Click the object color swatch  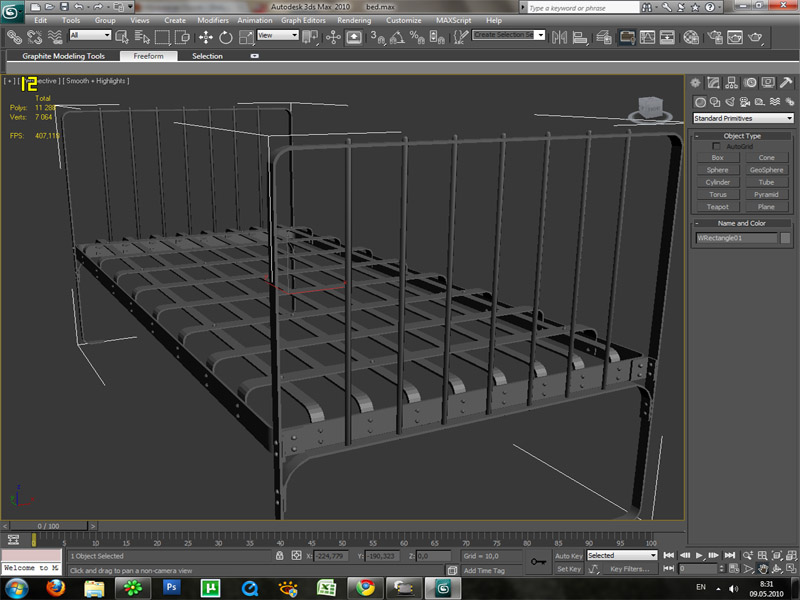point(785,238)
